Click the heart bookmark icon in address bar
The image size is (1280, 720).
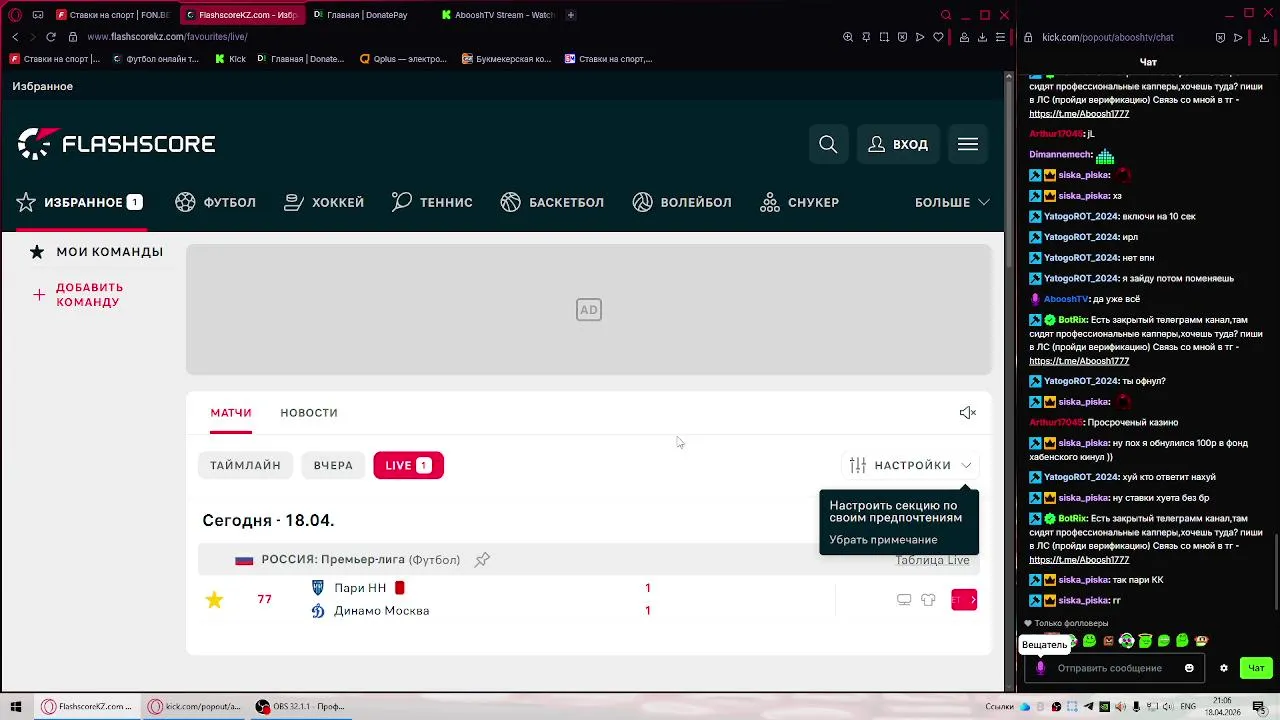[x=938, y=37]
